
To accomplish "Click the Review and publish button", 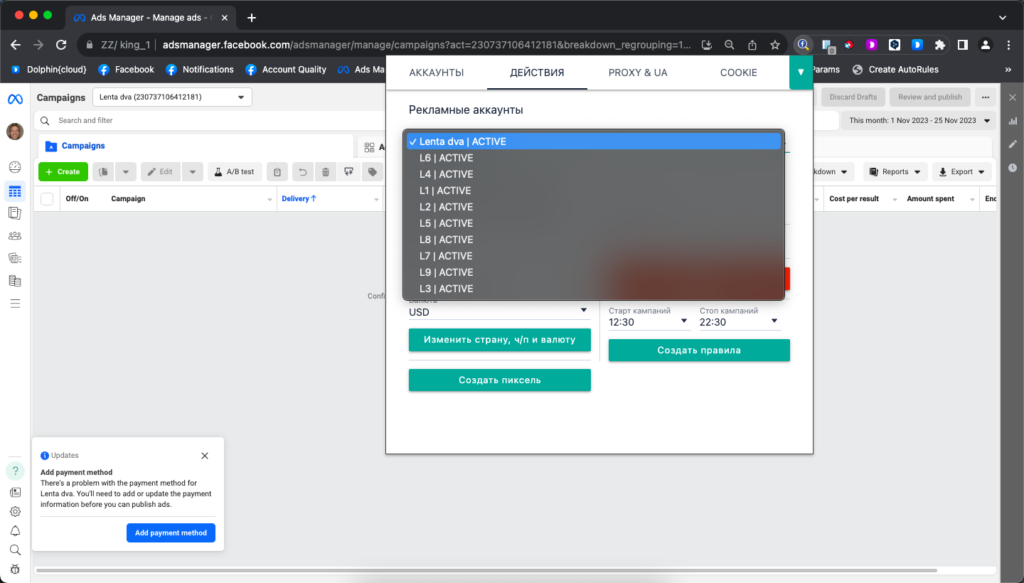I will [930, 97].
